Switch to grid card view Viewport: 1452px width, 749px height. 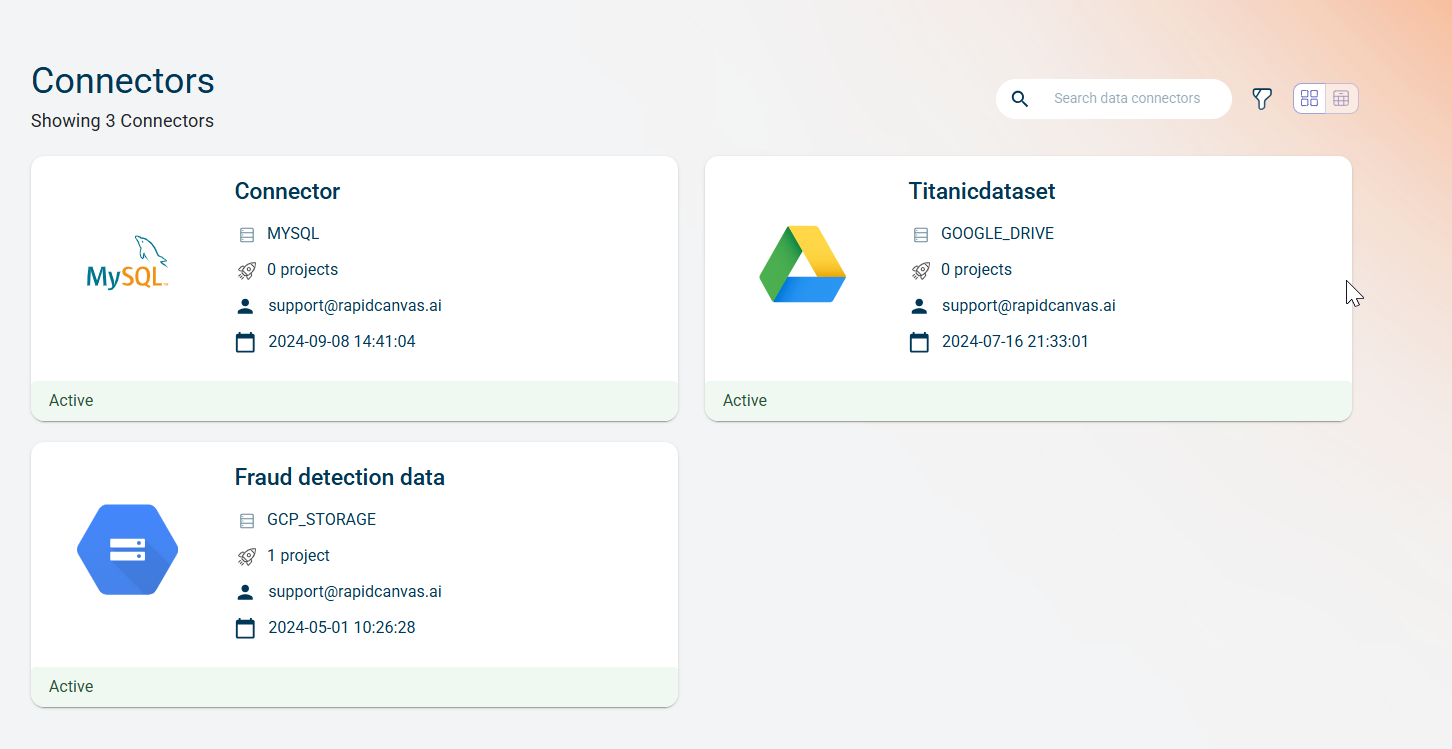click(x=1309, y=99)
